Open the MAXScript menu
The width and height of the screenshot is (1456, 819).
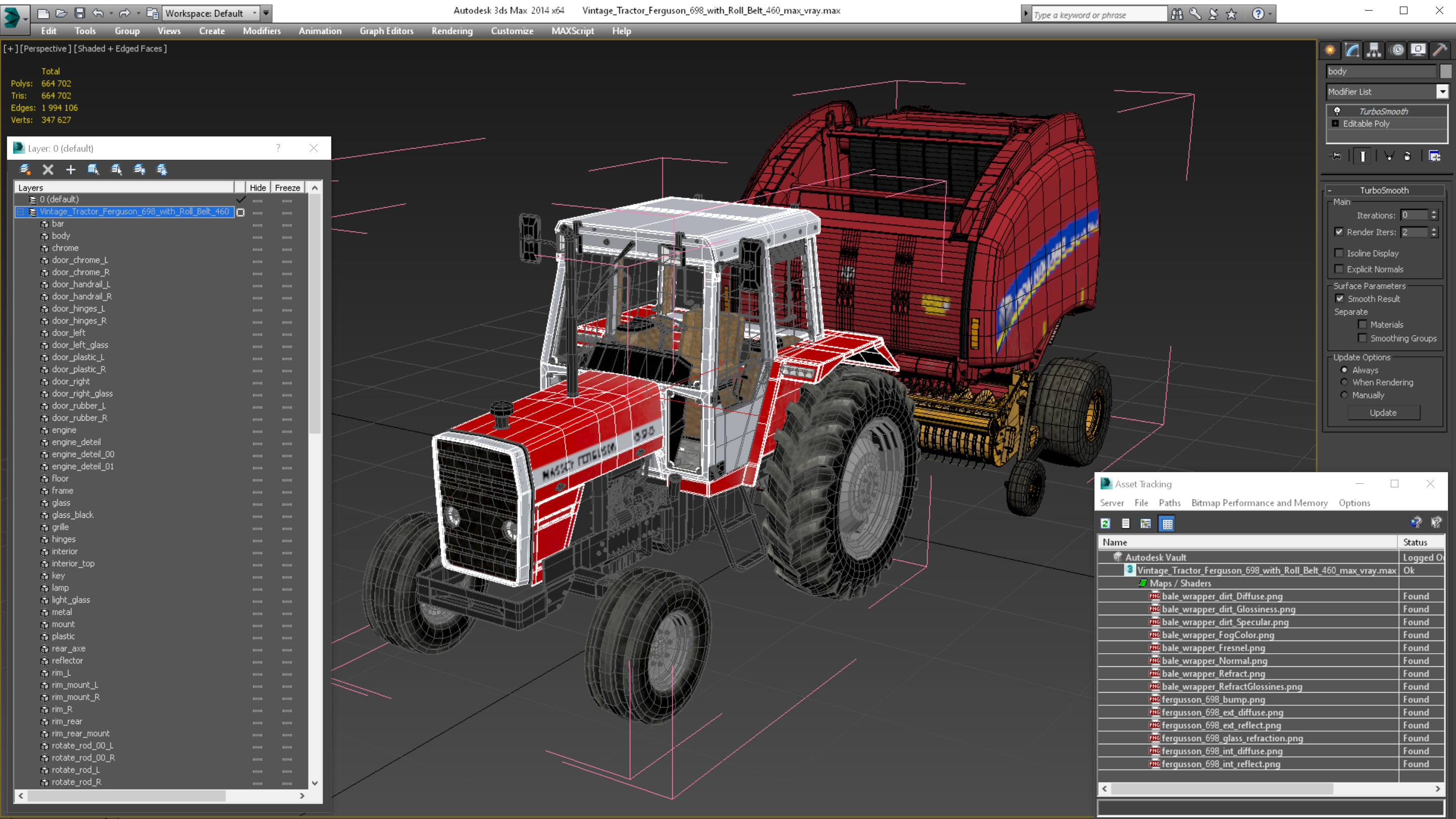tap(573, 31)
